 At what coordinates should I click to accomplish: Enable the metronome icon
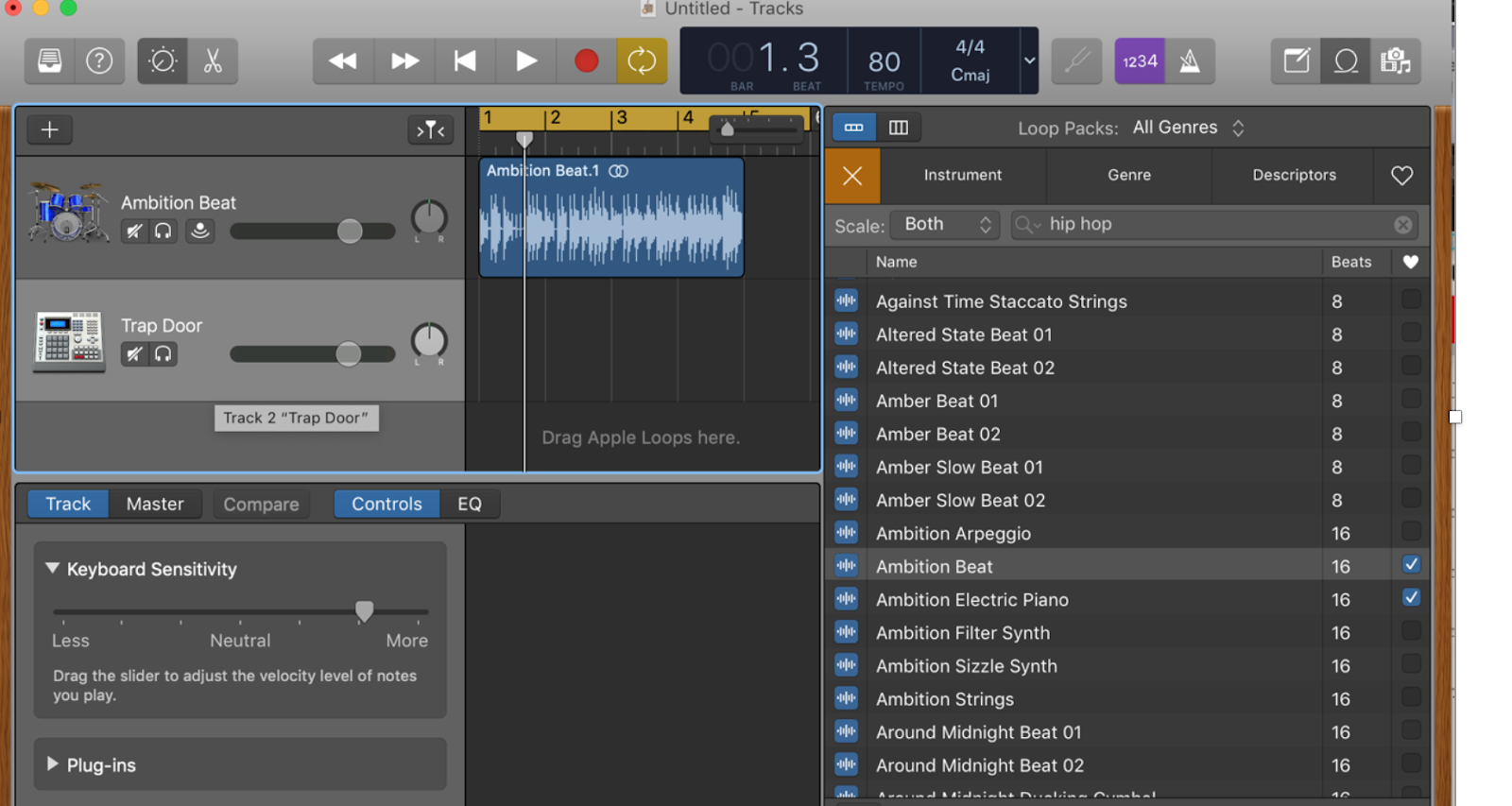click(1190, 61)
